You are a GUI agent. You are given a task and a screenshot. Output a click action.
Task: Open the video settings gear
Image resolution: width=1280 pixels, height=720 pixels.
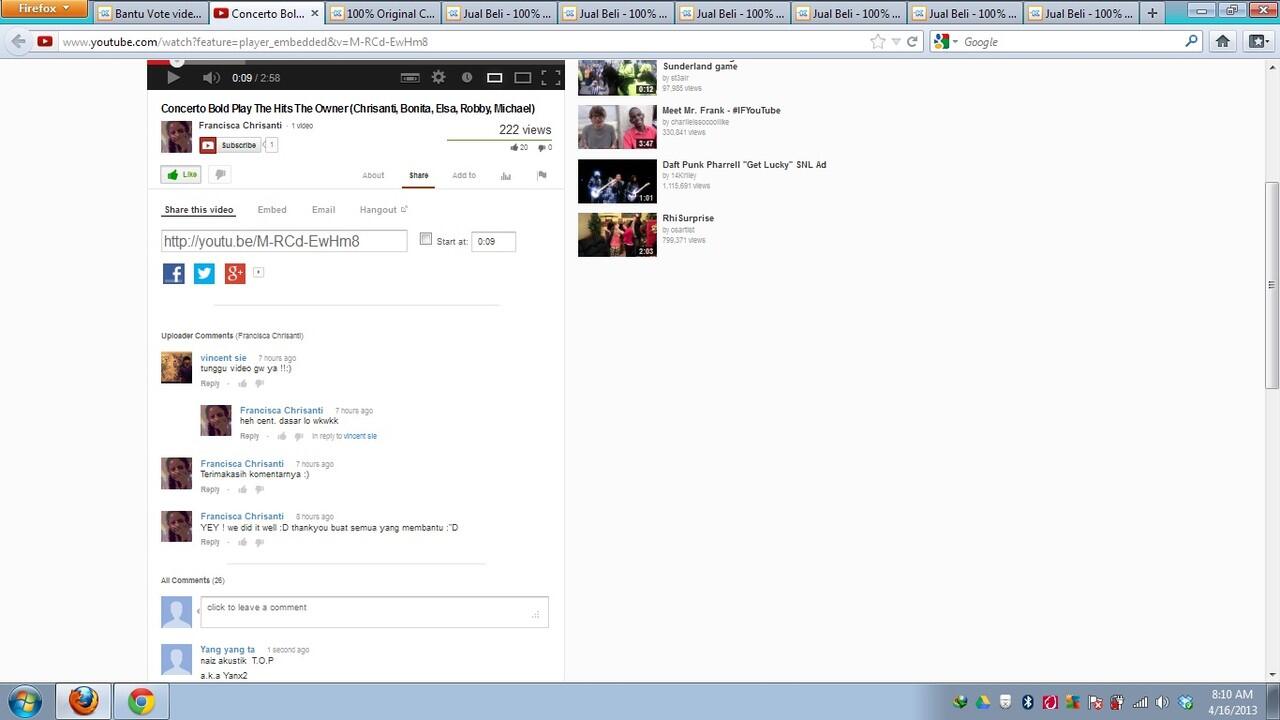(438, 77)
